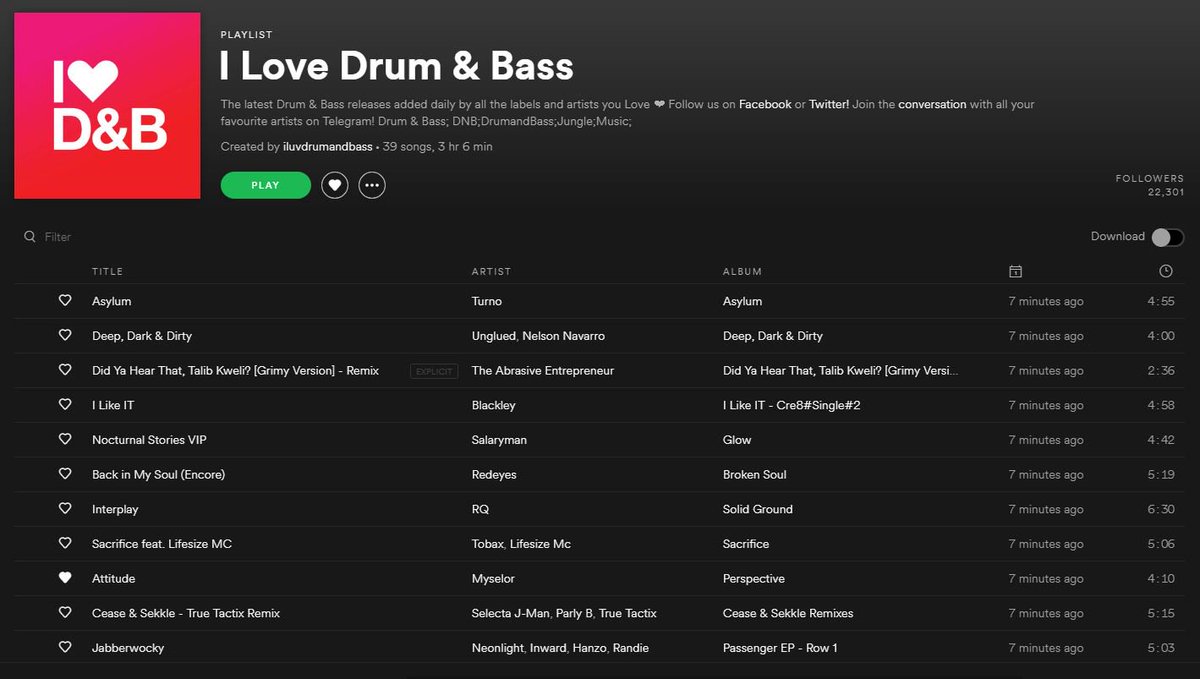Like the Deep, Dark & Dirty track
1200x679 pixels.
pyautogui.click(x=65, y=335)
